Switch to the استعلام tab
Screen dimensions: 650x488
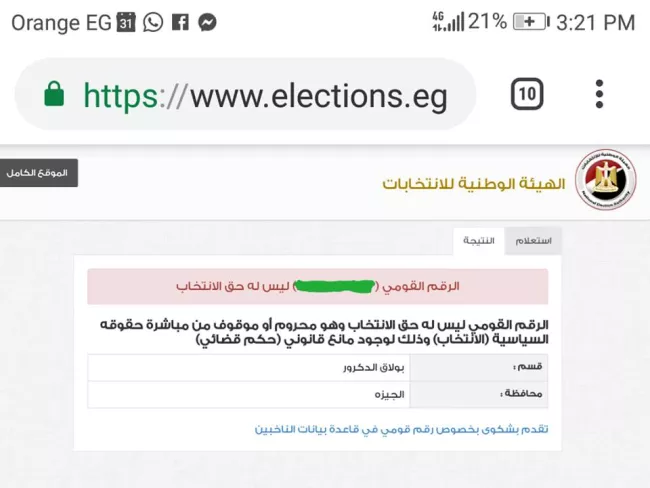point(533,240)
